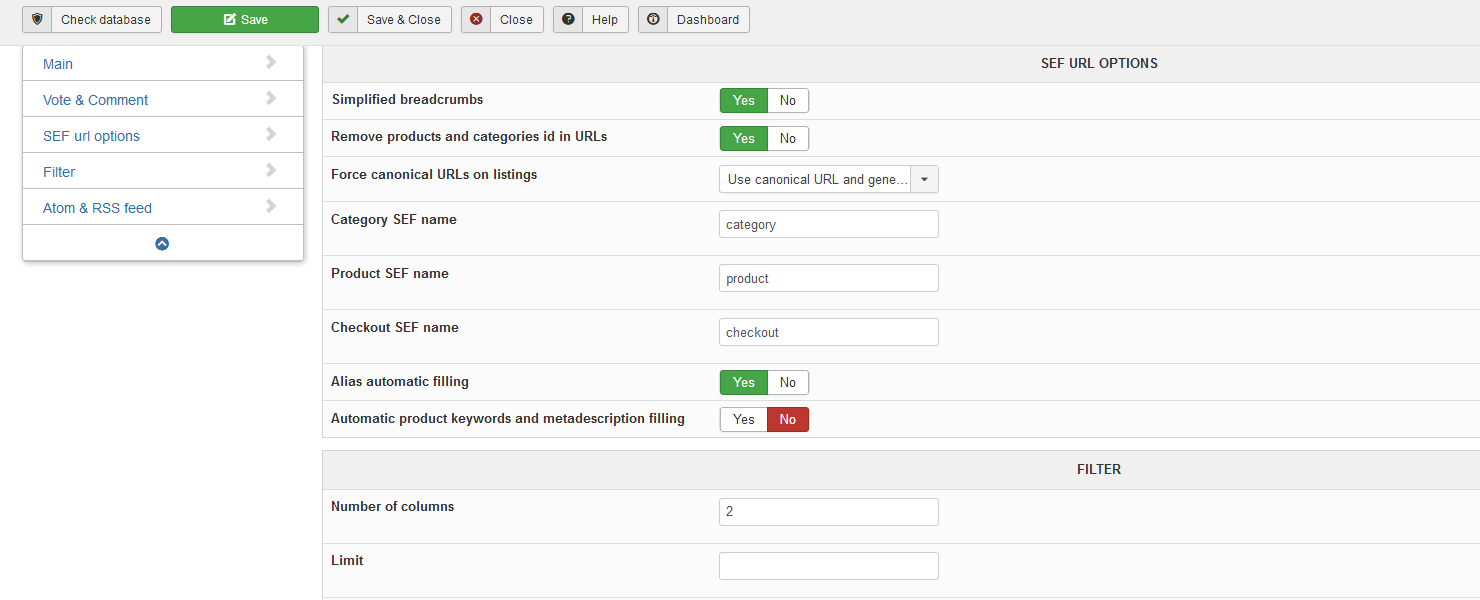Click the chevron beside Vote & Comment

pos(271,99)
